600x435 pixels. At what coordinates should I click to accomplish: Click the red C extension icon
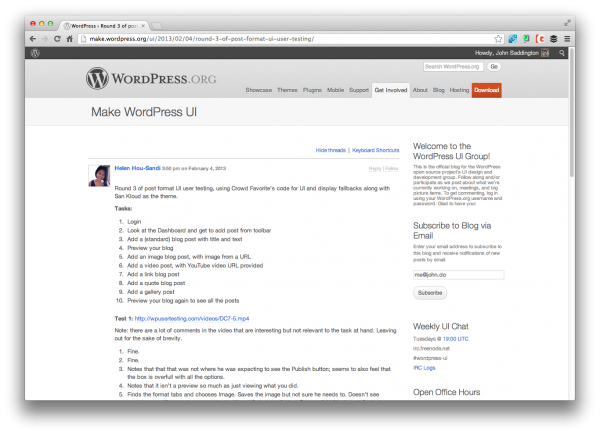point(540,39)
